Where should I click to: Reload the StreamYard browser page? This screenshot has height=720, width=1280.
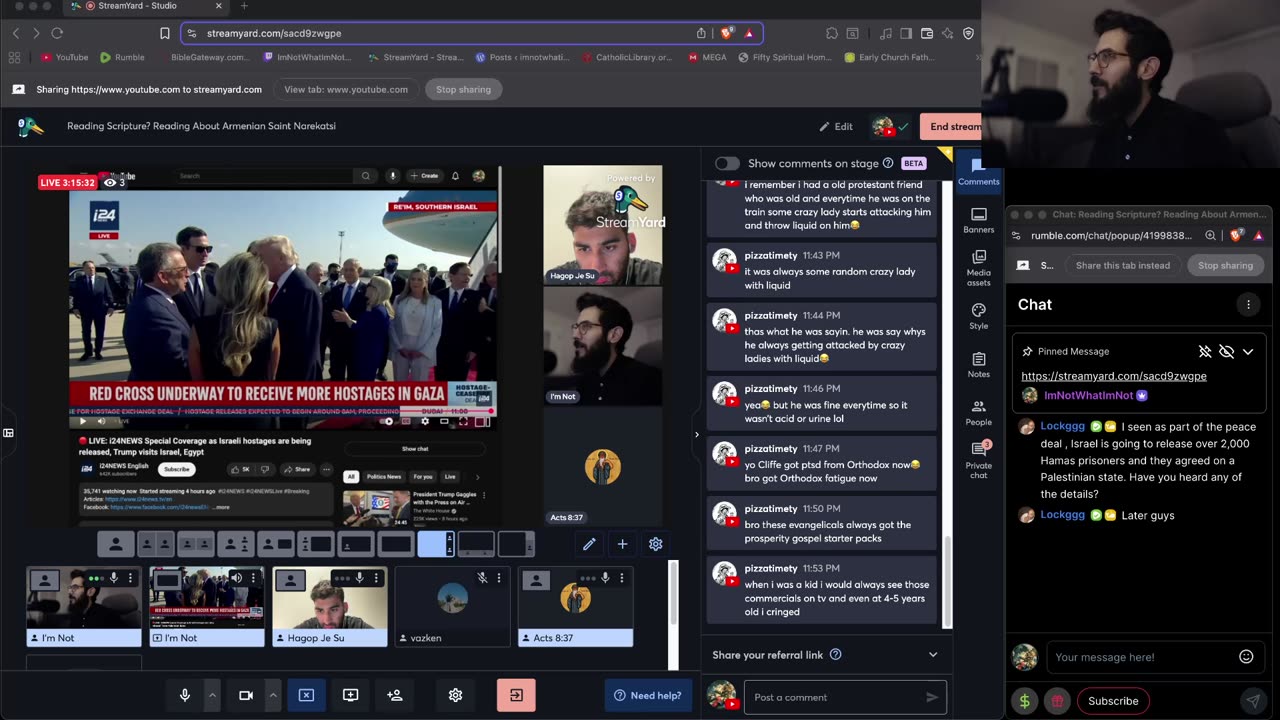pyautogui.click(x=57, y=33)
